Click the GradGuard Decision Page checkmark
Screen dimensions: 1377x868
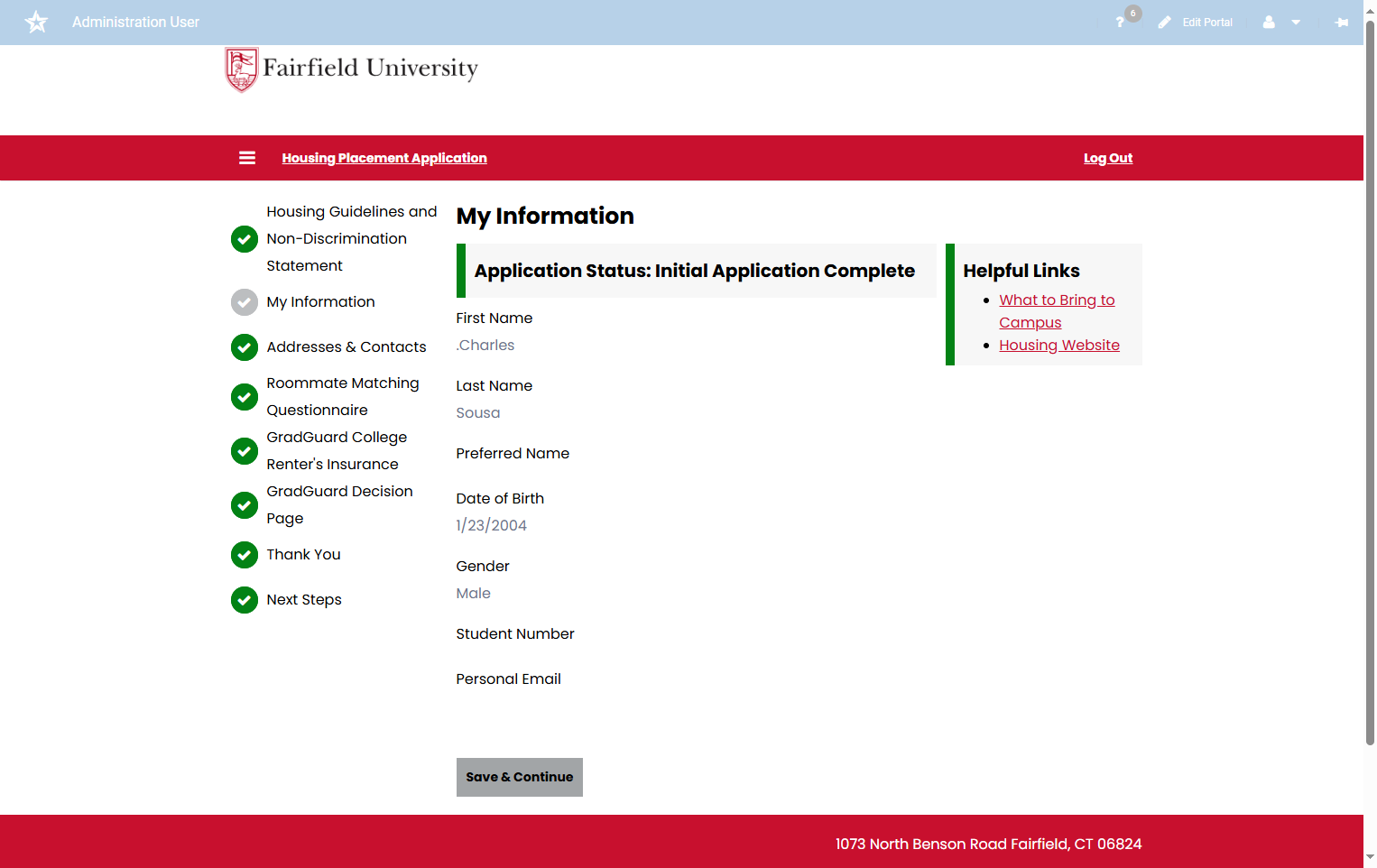tap(245, 505)
